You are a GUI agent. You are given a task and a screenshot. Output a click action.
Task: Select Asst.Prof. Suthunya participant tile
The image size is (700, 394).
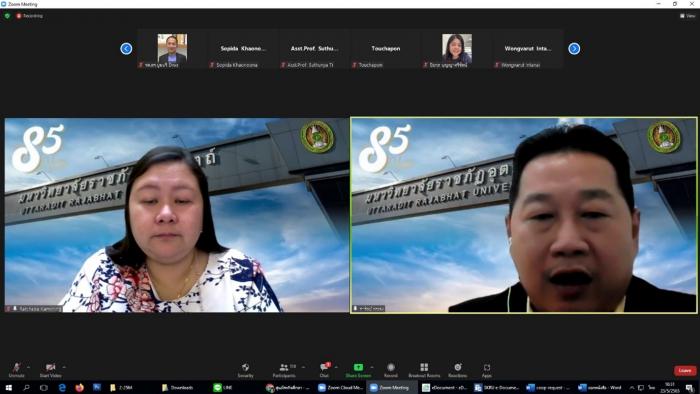(314, 49)
